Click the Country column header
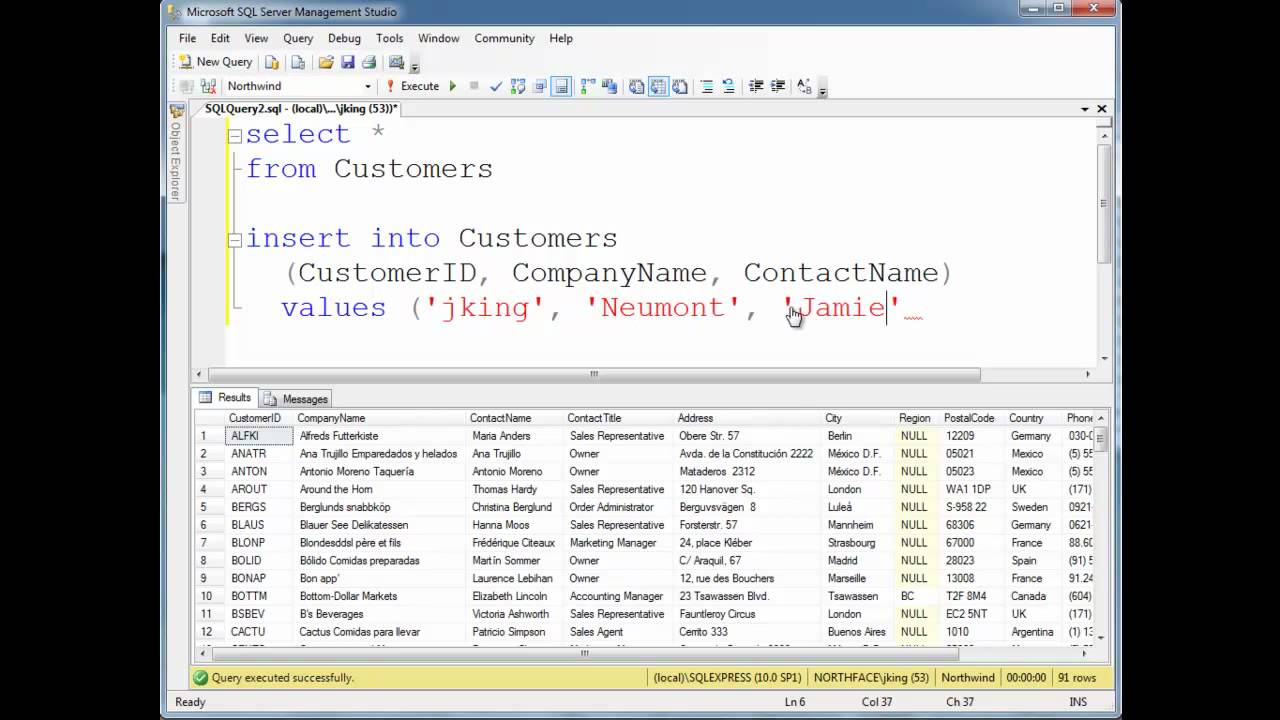This screenshot has height=720, width=1280. point(1033,418)
